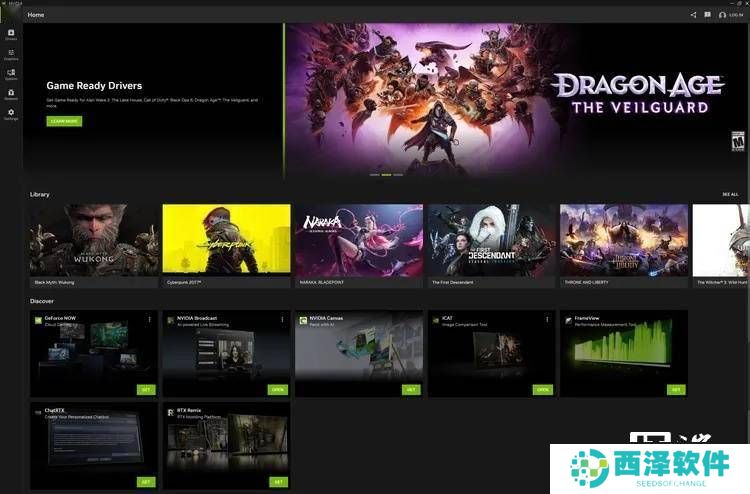Click the Learn More button under Game Ready Drivers
750x494 pixels.
64,121
